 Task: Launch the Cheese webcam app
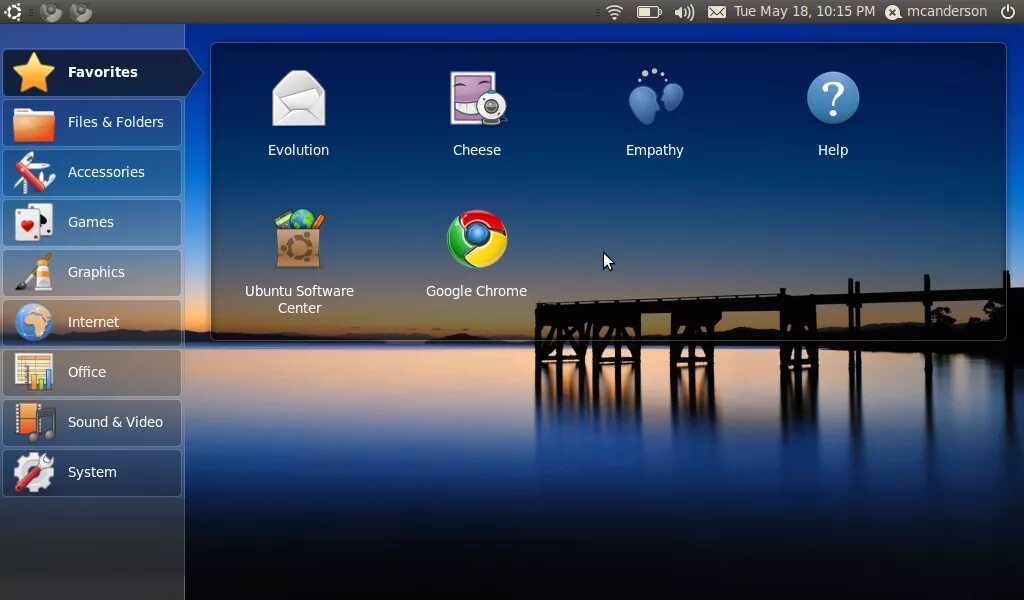pyautogui.click(x=477, y=112)
